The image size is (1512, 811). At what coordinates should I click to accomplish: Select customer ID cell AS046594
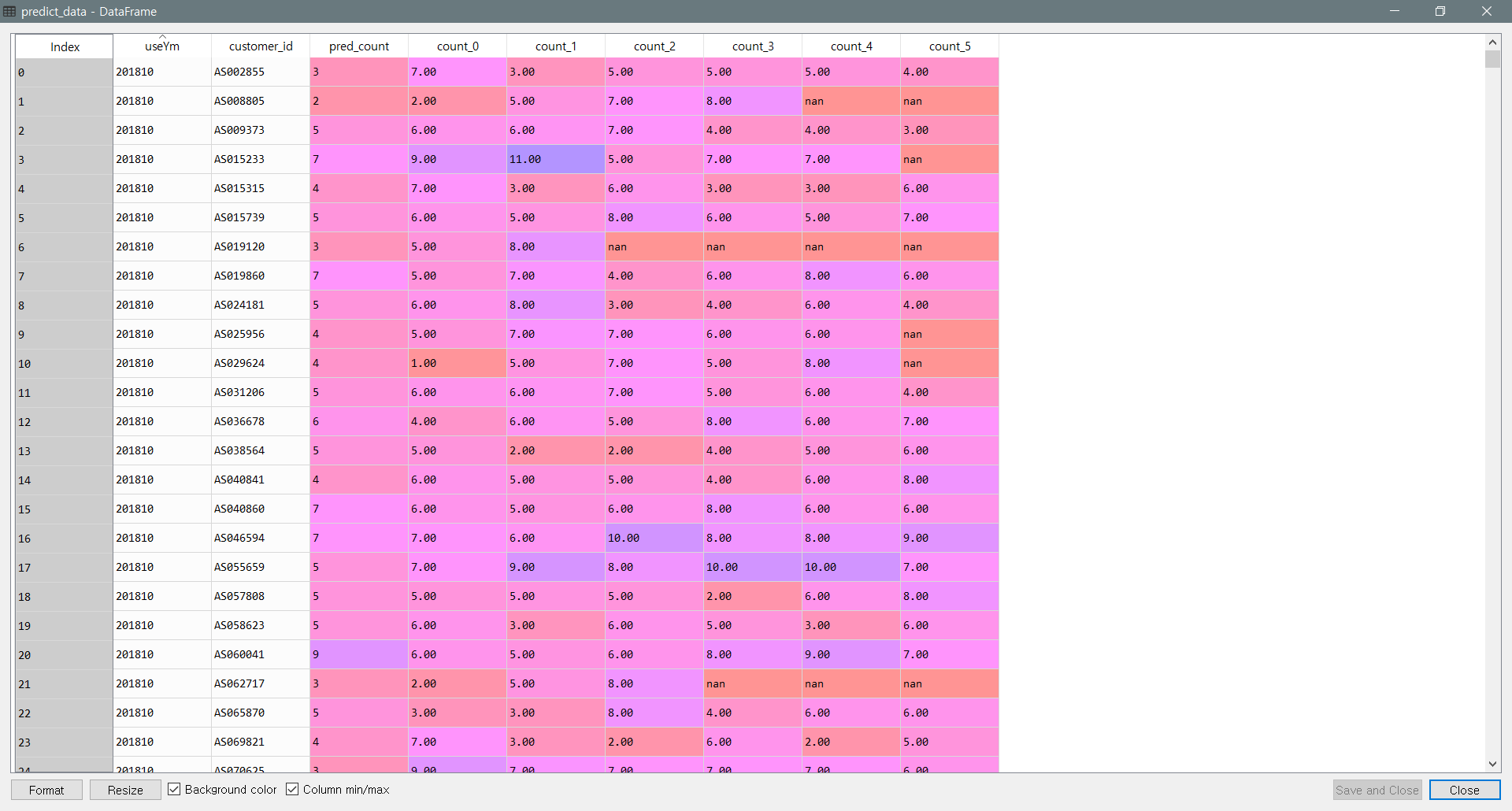tap(261, 538)
